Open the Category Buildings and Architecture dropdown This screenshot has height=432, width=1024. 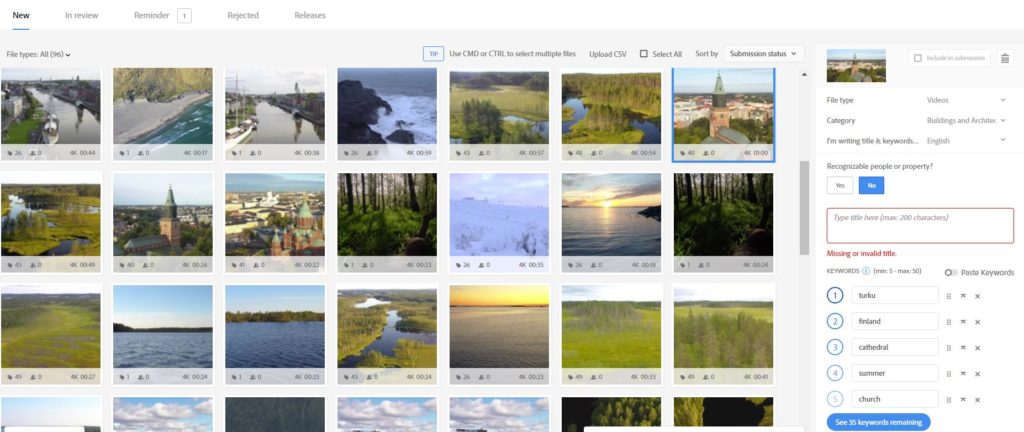coord(967,121)
